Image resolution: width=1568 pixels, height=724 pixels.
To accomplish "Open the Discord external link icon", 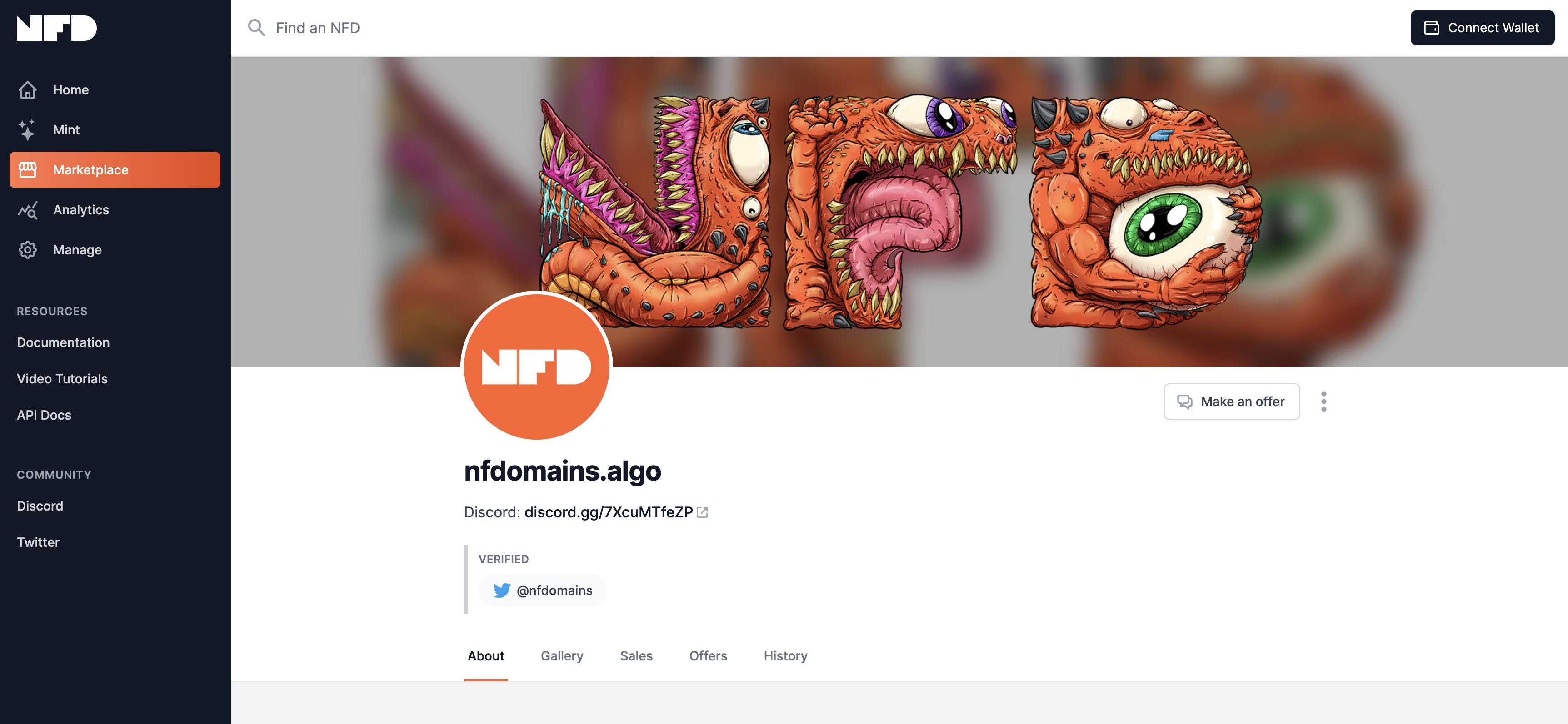I will pyautogui.click(x=702, y=512).
